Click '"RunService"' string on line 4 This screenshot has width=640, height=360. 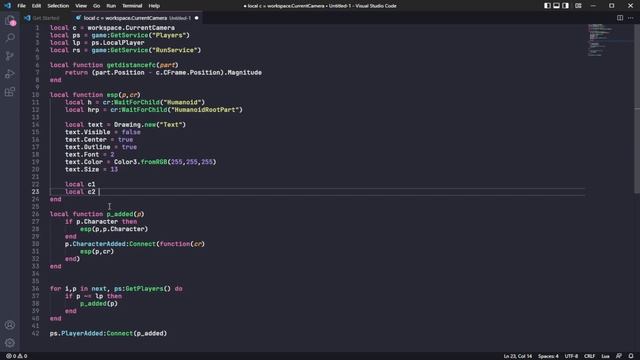(175, 50)
